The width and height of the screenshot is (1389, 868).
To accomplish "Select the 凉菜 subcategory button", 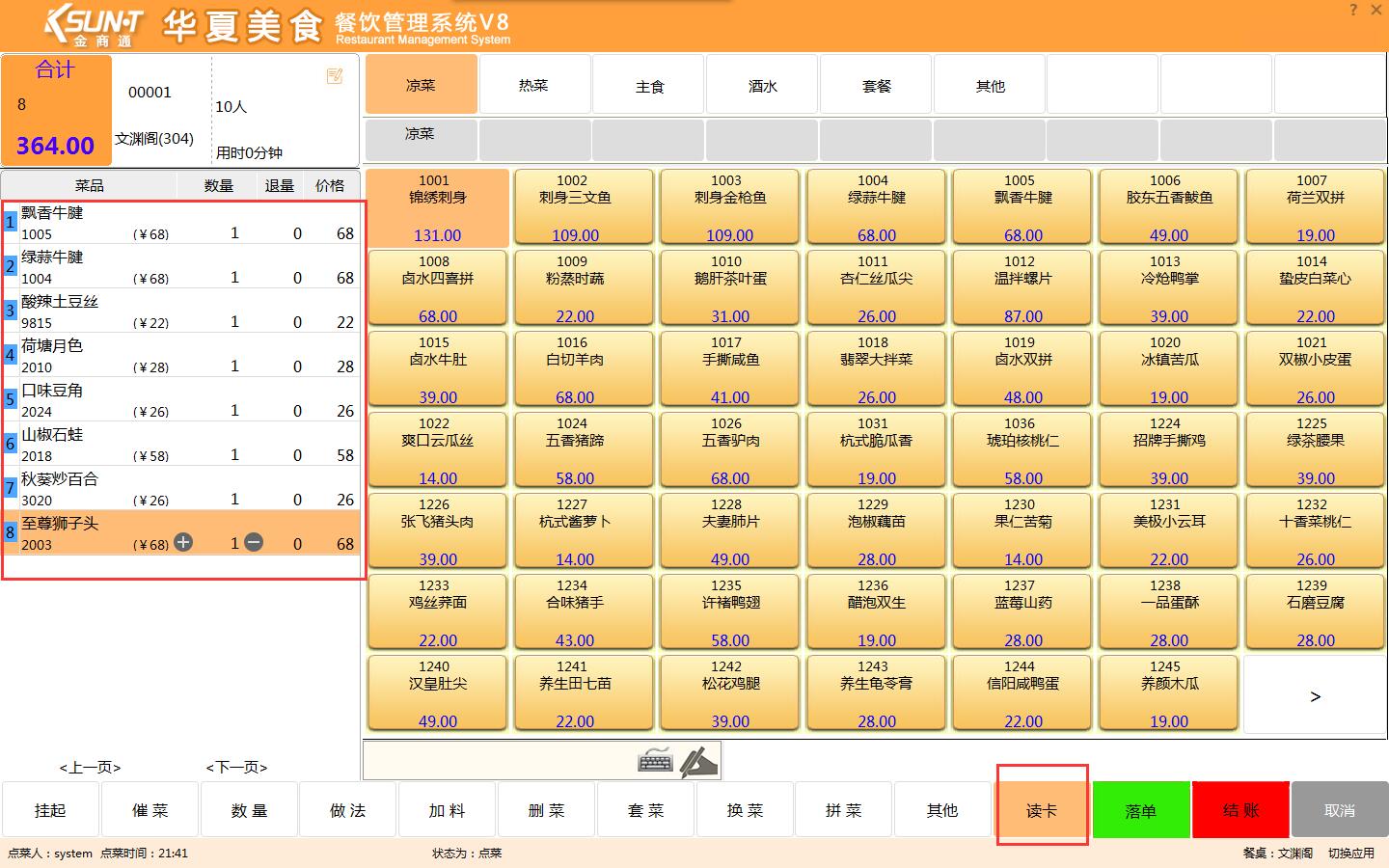I will coord(421,139).
